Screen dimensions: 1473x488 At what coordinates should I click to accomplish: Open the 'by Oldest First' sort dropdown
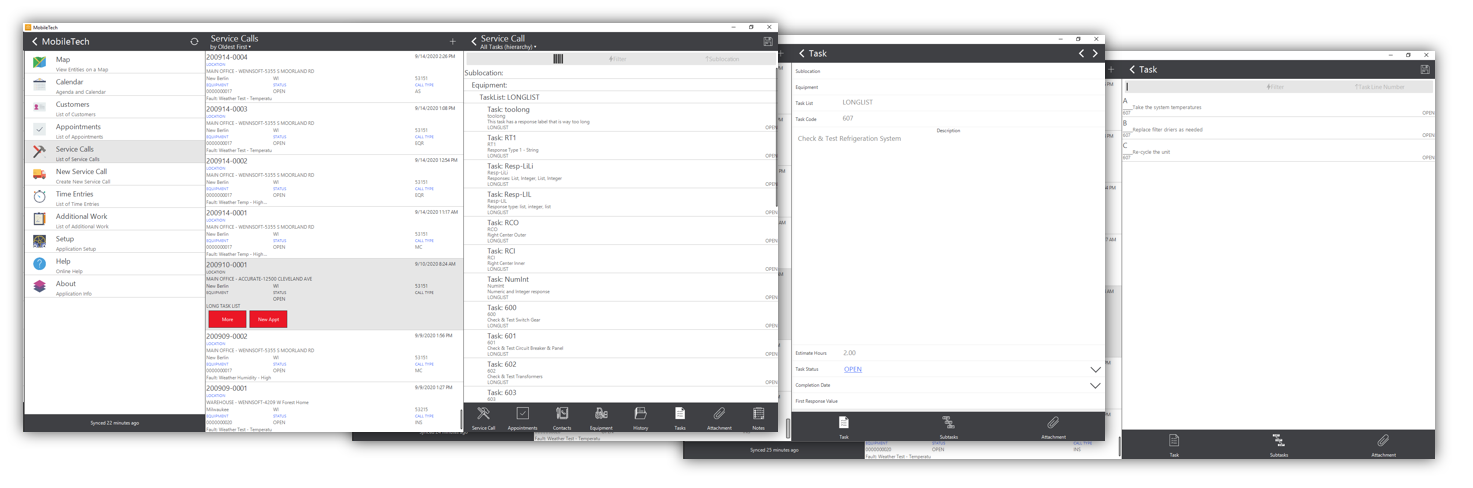230,47
